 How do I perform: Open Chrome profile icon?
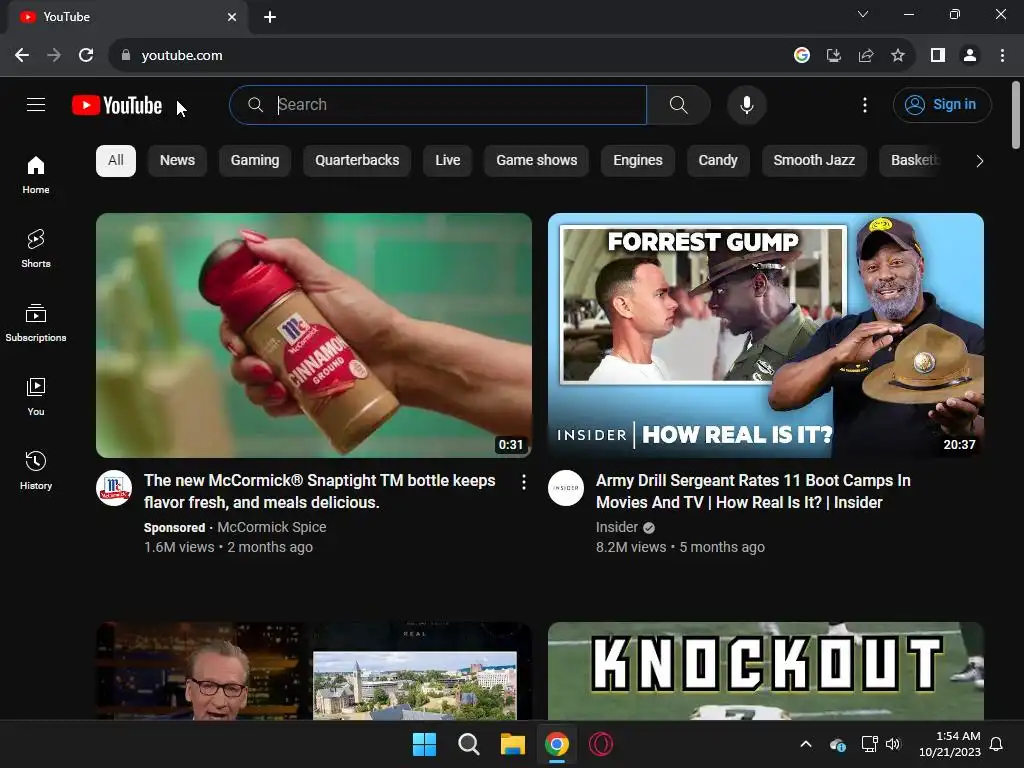[970, 55]
